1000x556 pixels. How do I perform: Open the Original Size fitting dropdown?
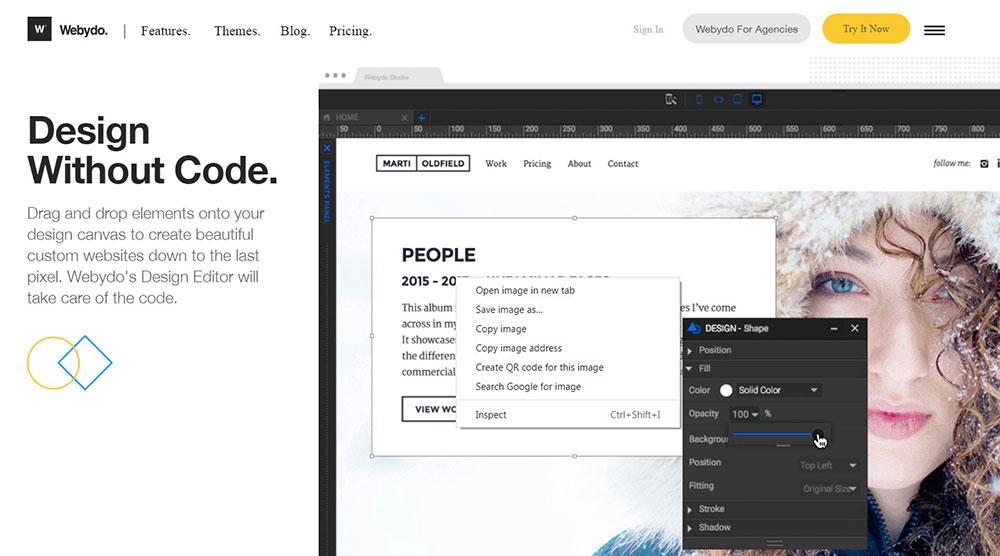829,488
